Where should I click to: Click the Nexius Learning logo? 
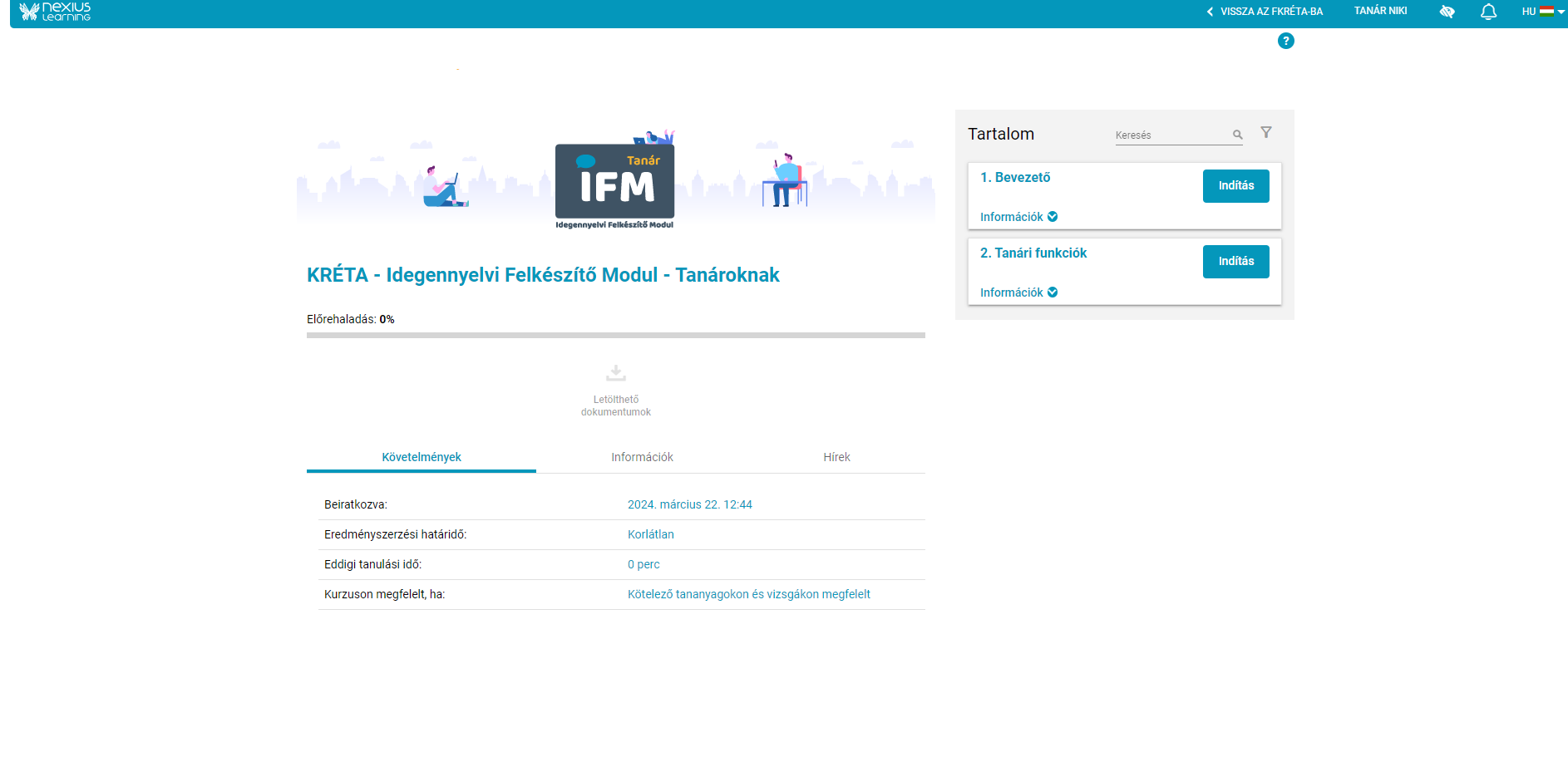(x=55, y=12)
